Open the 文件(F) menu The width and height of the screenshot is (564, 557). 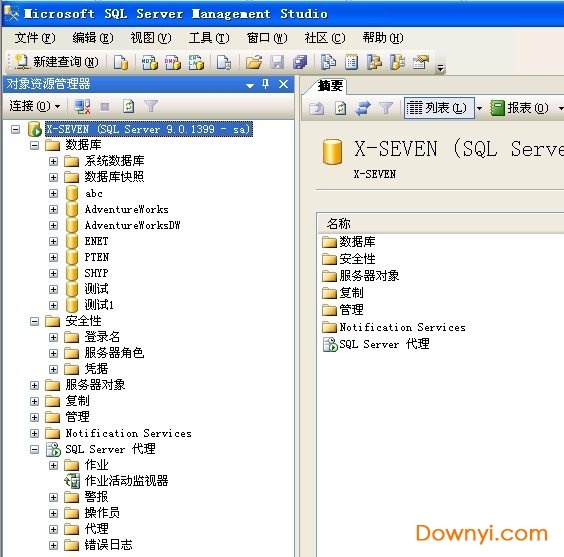(x=35, y=37)
